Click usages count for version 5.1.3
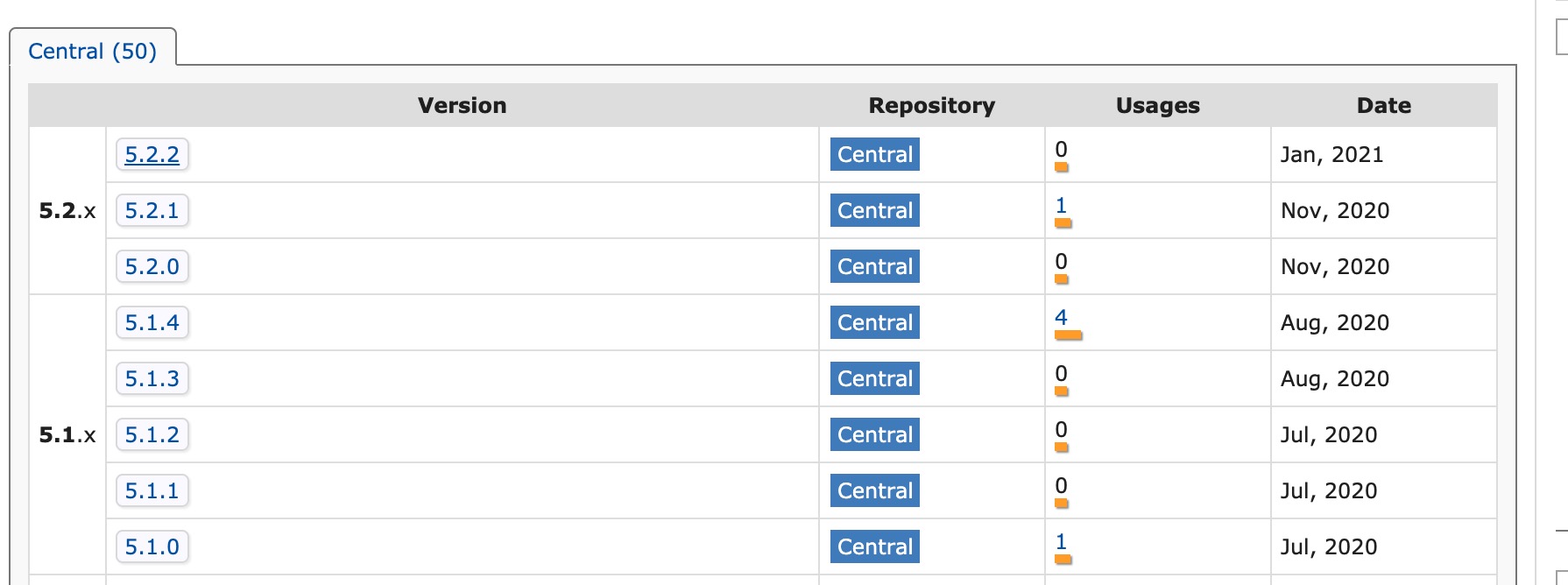Image resolution: width=1568 pixels, height=585 pixels. click(1061, 373)
